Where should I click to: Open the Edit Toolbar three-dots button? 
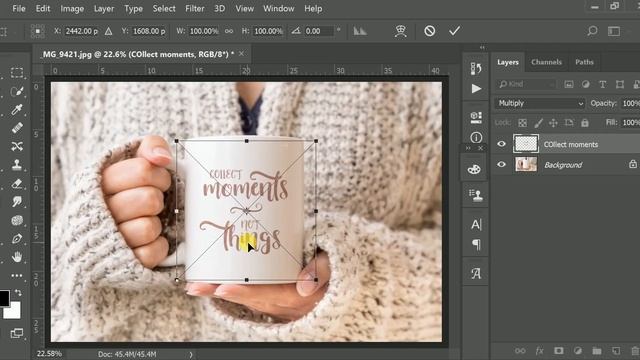pos(17,276)
